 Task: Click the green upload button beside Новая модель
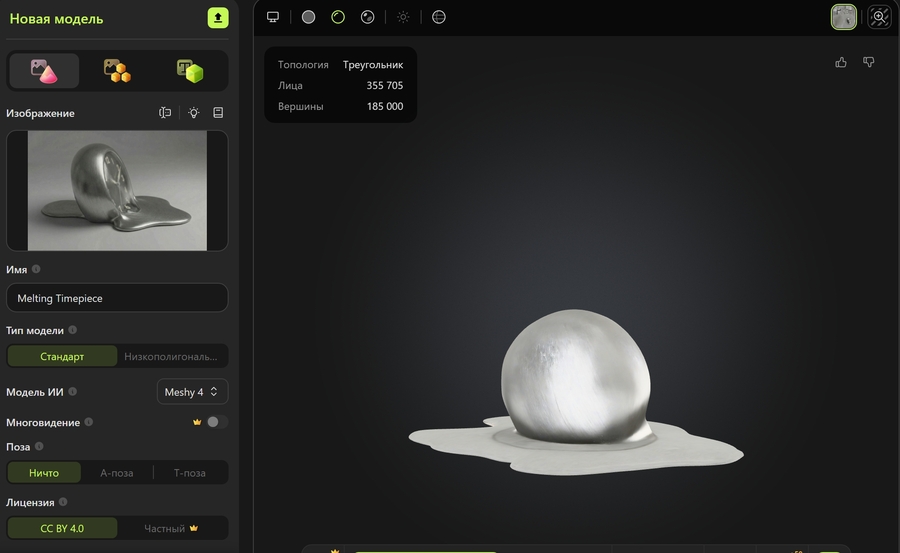tap(217, 18)
